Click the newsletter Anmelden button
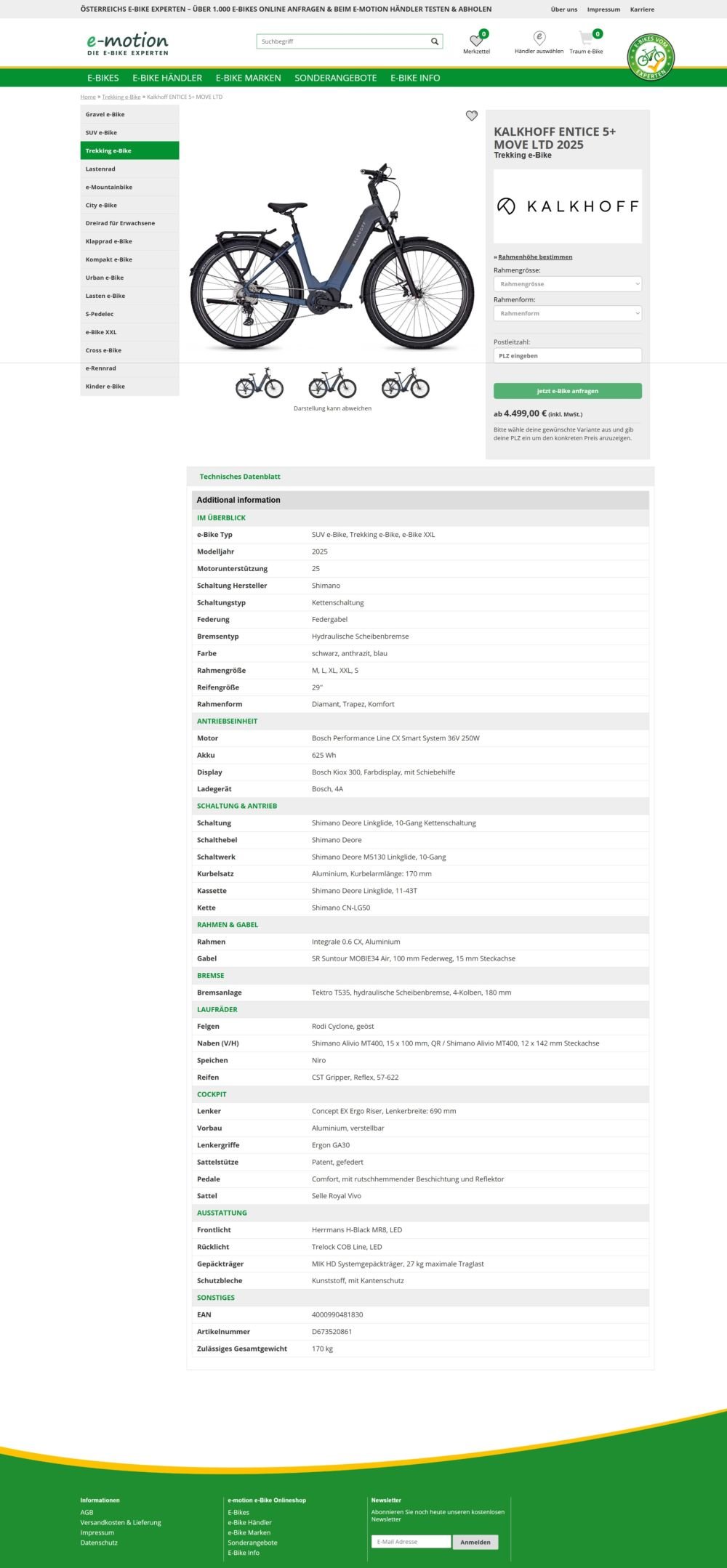 [x=475, y=1542]
